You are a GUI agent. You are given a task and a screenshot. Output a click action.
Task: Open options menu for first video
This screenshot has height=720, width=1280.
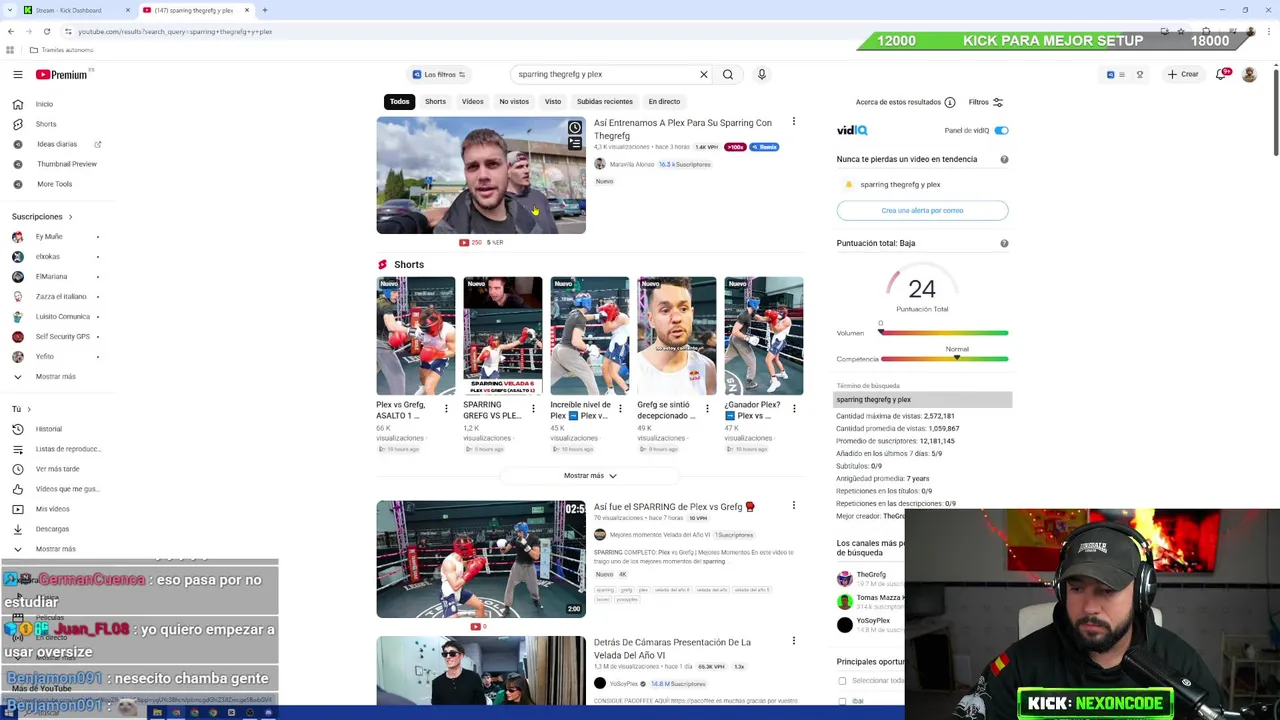tap(794, 122)
